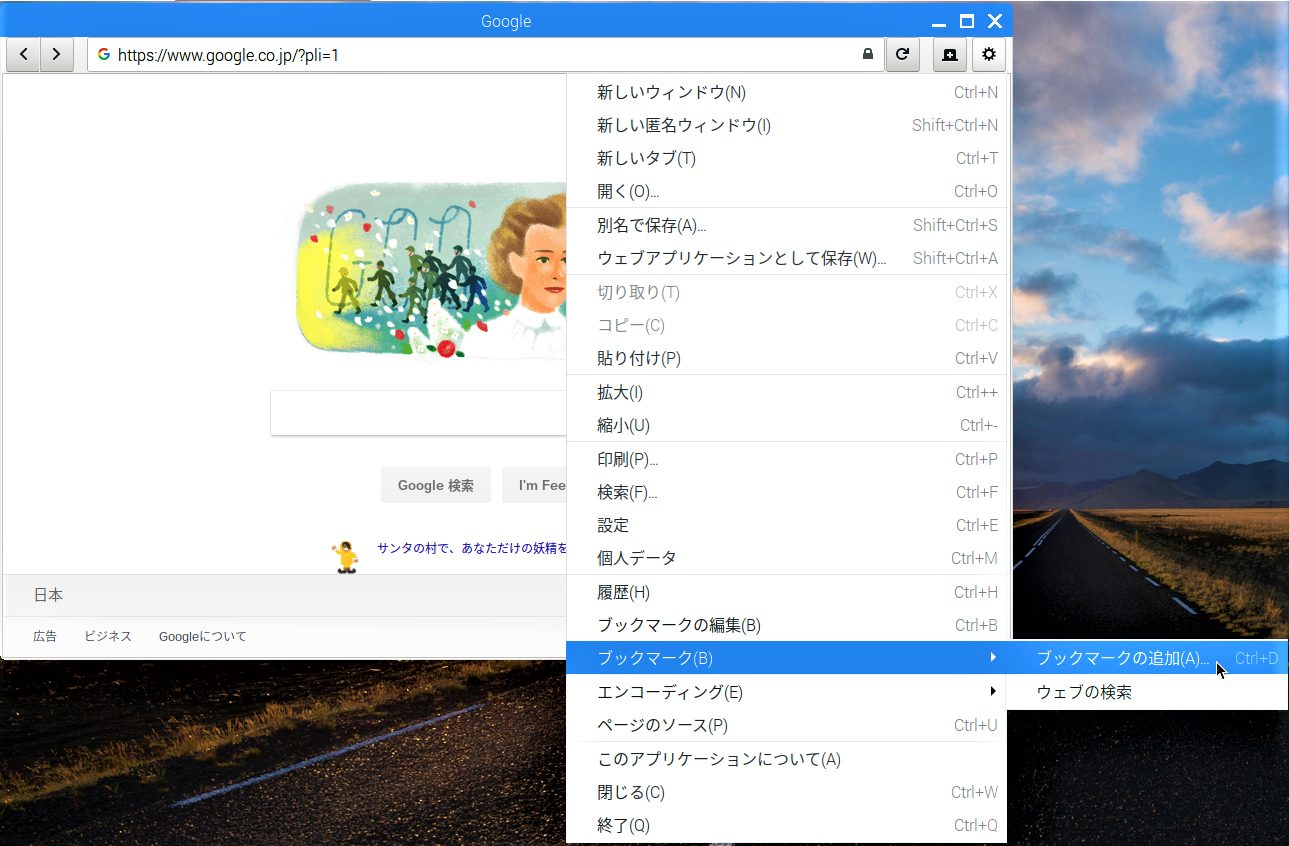Expand the エンコーディング(E) submenu
The image size is (1289, 846).
click(x=787, y=692)
